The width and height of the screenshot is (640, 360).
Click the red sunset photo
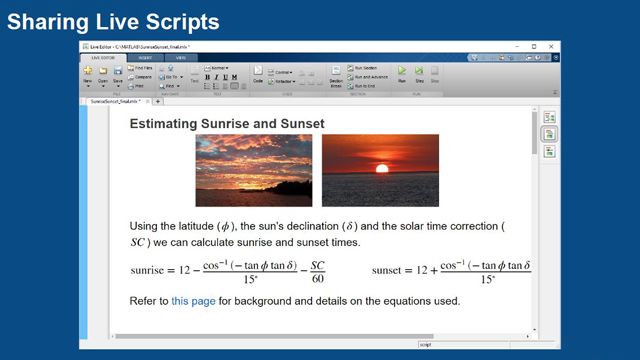click(380, 171)
